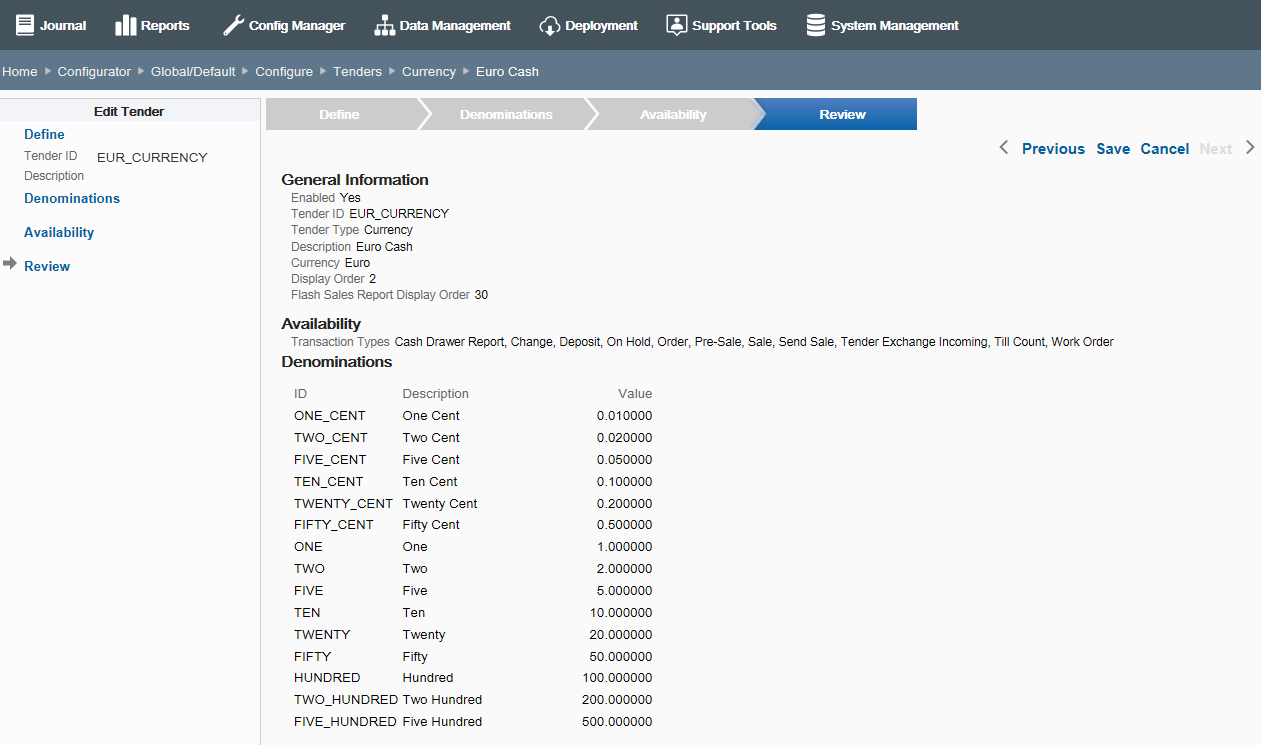The width and height of the screenshot is (1261, 745).
Task: Open the Journal section icon
Action: click(23, 24)
